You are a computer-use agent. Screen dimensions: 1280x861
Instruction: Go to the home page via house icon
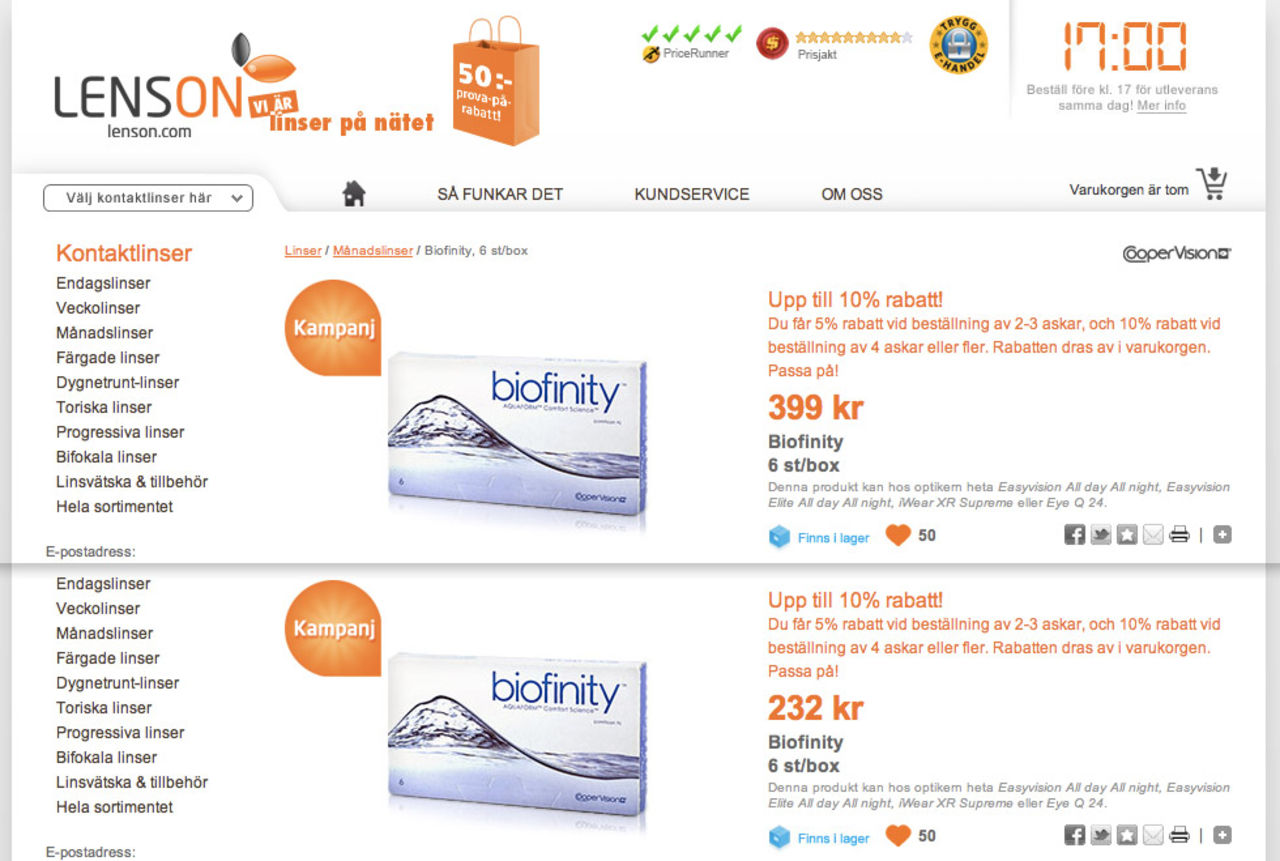pyautogui.click(x=353, y=193)
